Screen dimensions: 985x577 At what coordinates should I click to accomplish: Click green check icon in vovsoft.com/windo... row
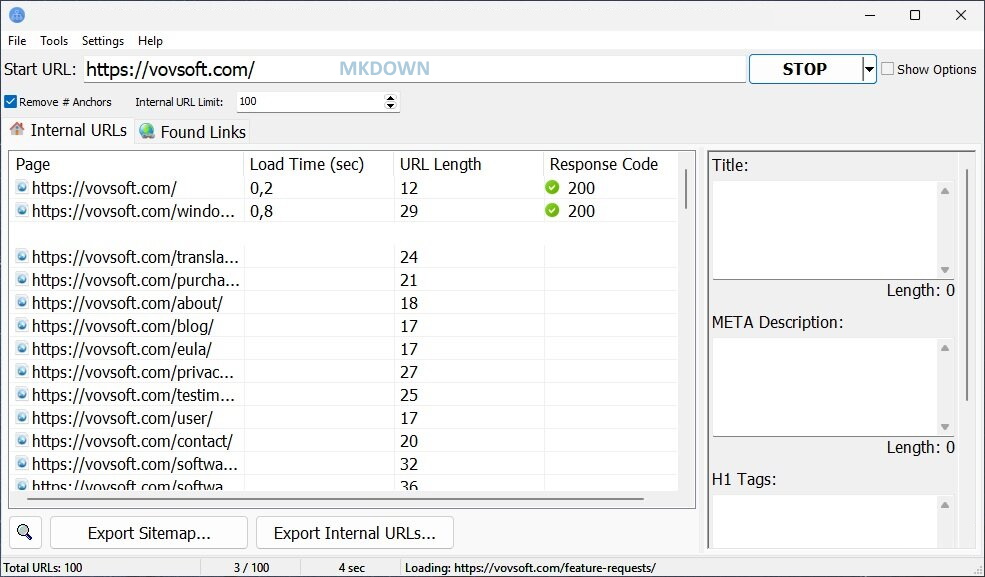coord(552,210)
